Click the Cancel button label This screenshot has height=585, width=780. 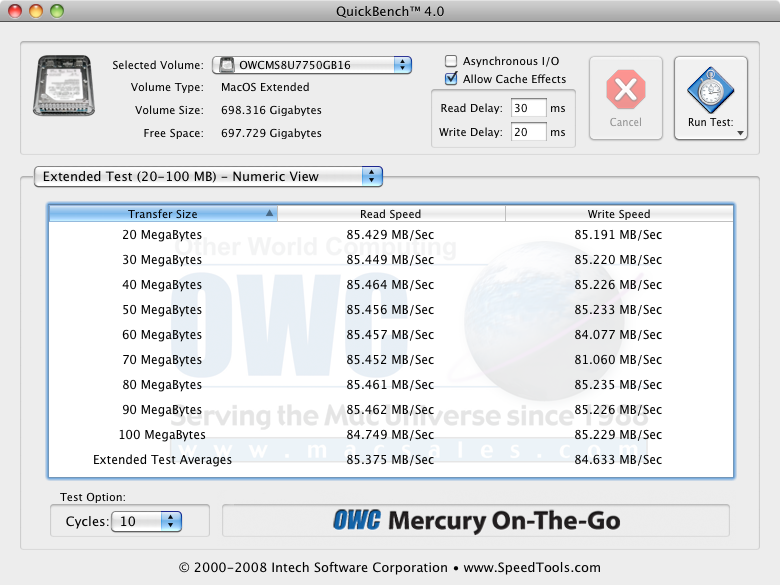[626, 122]
